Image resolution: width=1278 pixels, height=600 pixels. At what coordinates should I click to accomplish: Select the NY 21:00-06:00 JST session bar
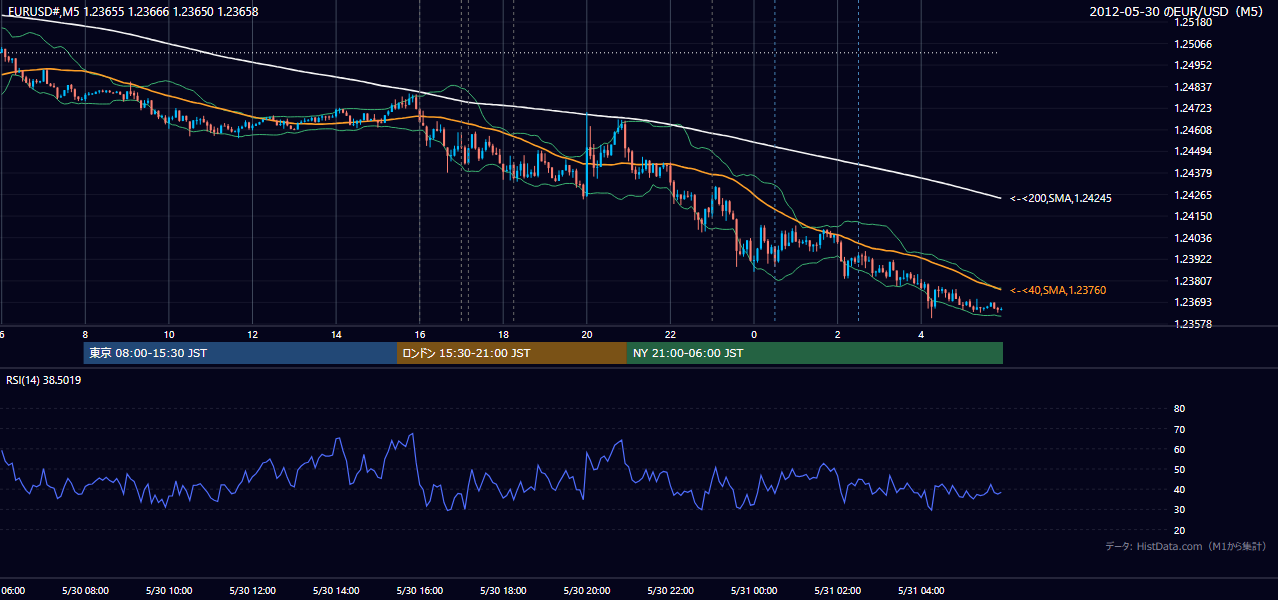pyautogui.click(x=815, y=353)
